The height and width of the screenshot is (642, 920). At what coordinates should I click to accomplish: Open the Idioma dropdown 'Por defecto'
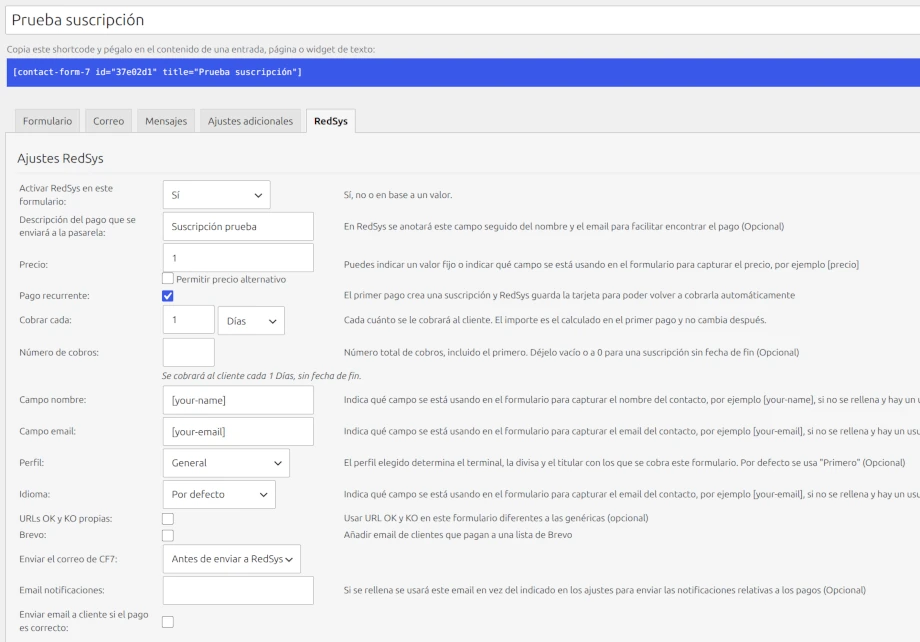219,494
